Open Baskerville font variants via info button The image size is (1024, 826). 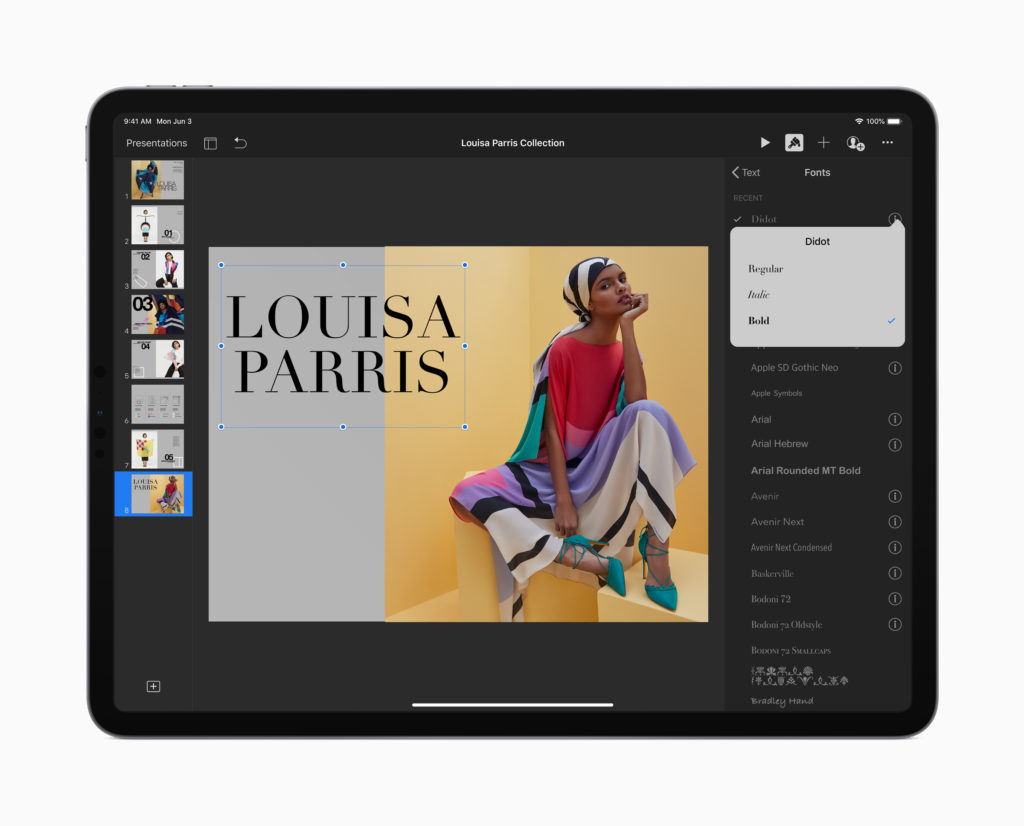896,573
